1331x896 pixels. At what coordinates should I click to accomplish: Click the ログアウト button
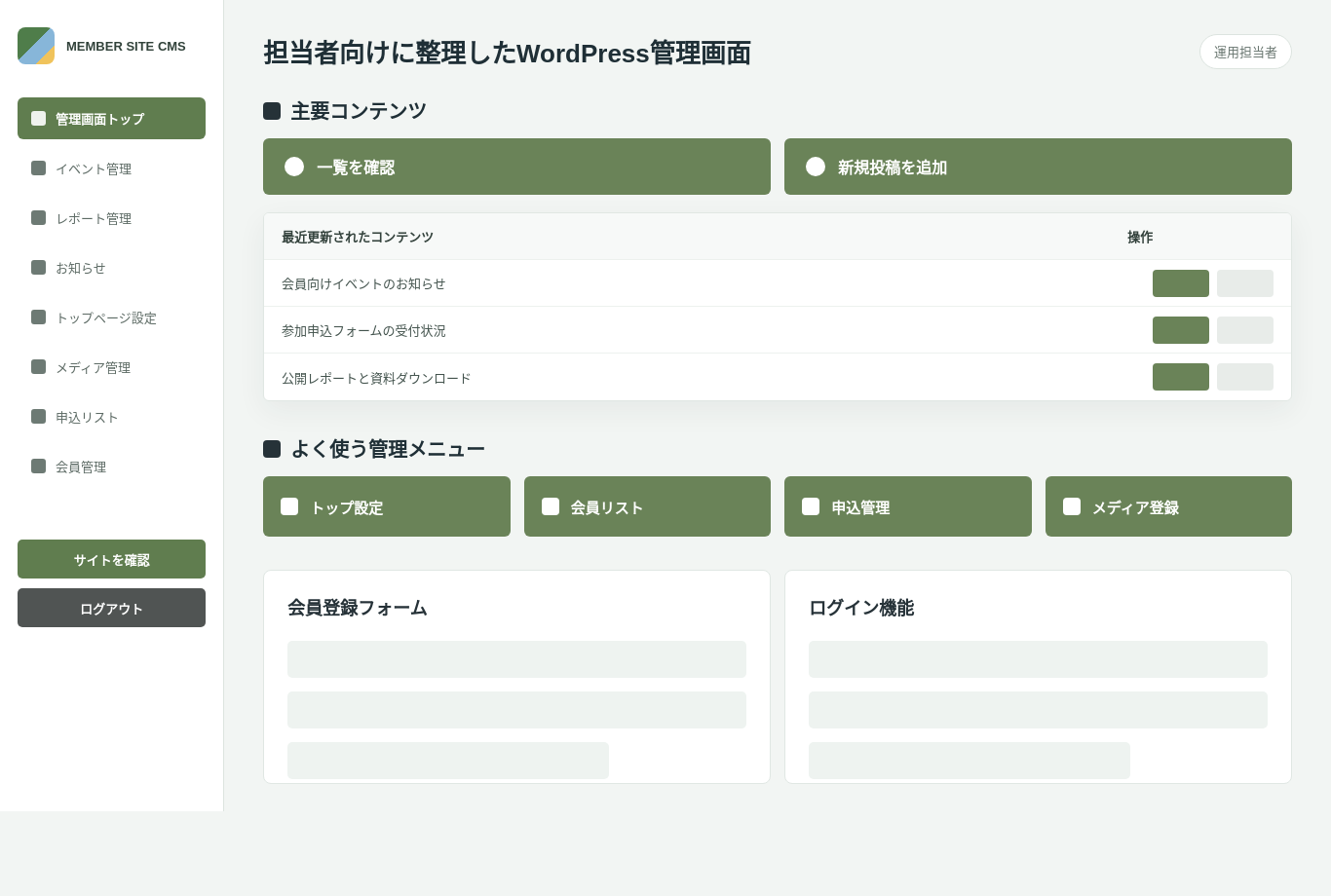(111, 608)
